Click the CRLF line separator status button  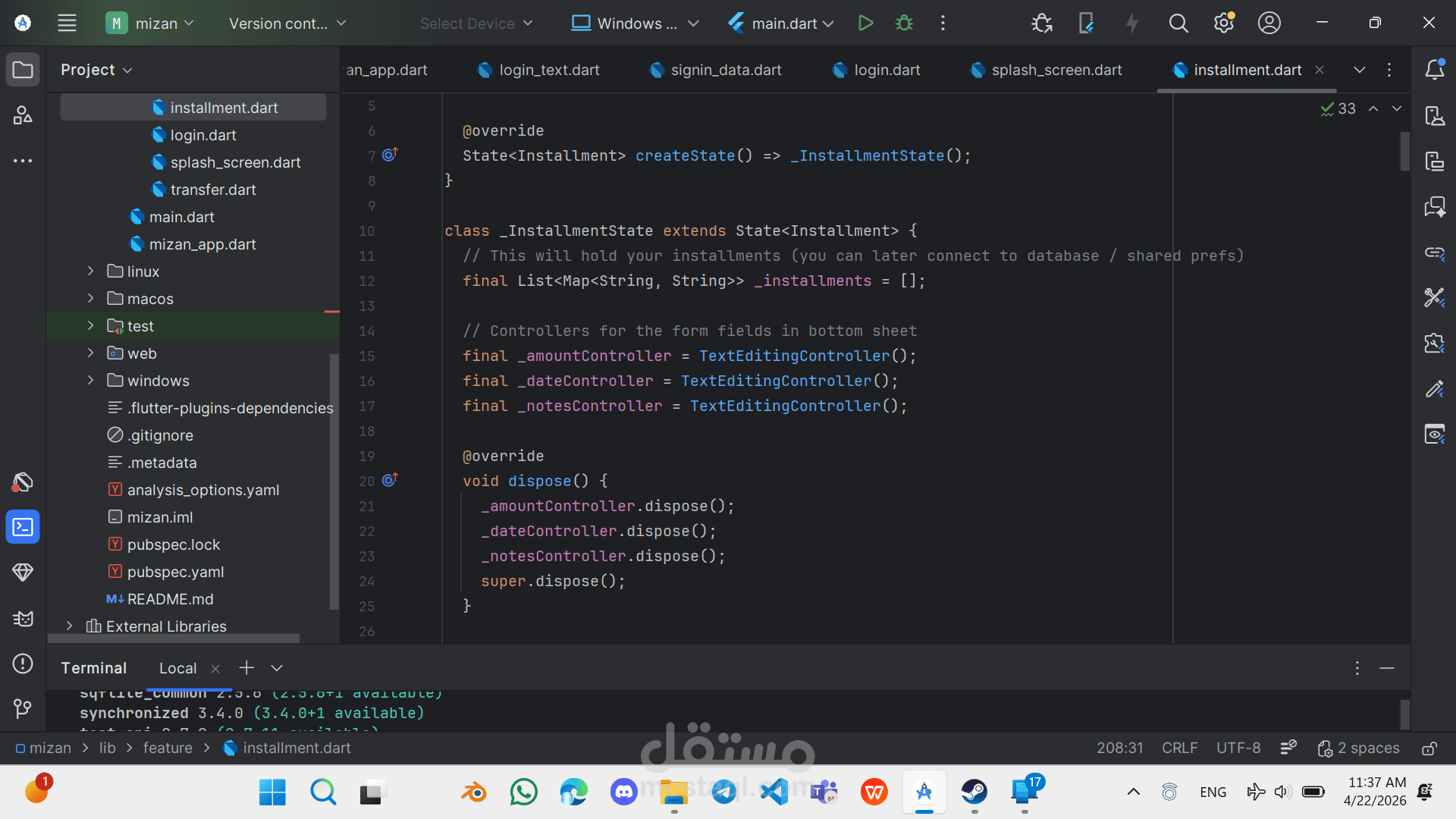[x=1179, y=748]
